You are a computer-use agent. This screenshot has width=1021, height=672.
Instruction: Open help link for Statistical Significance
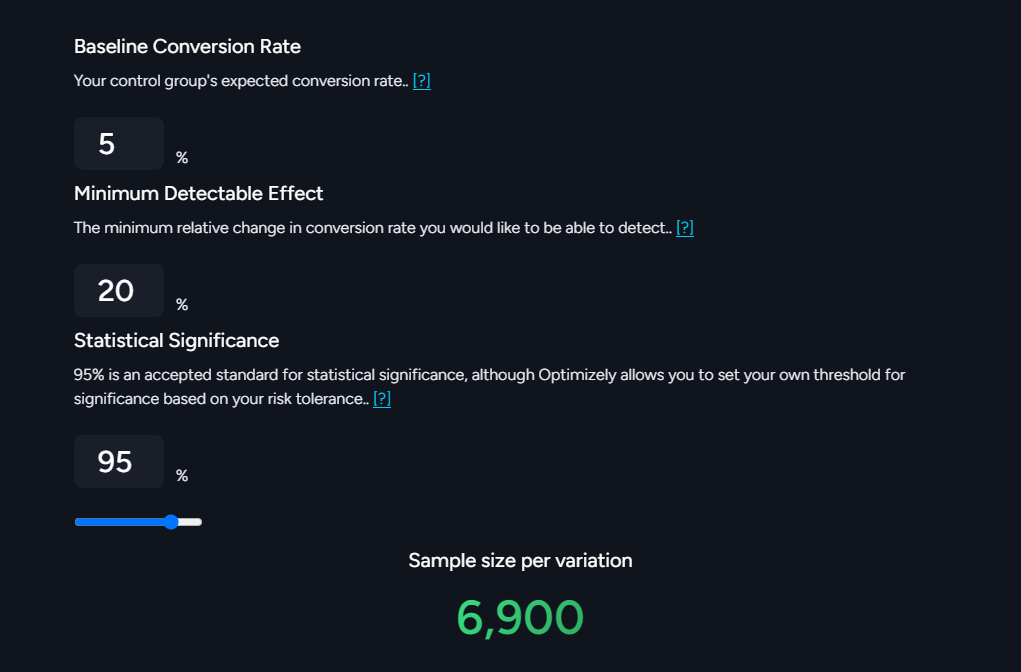coord(381,399)
